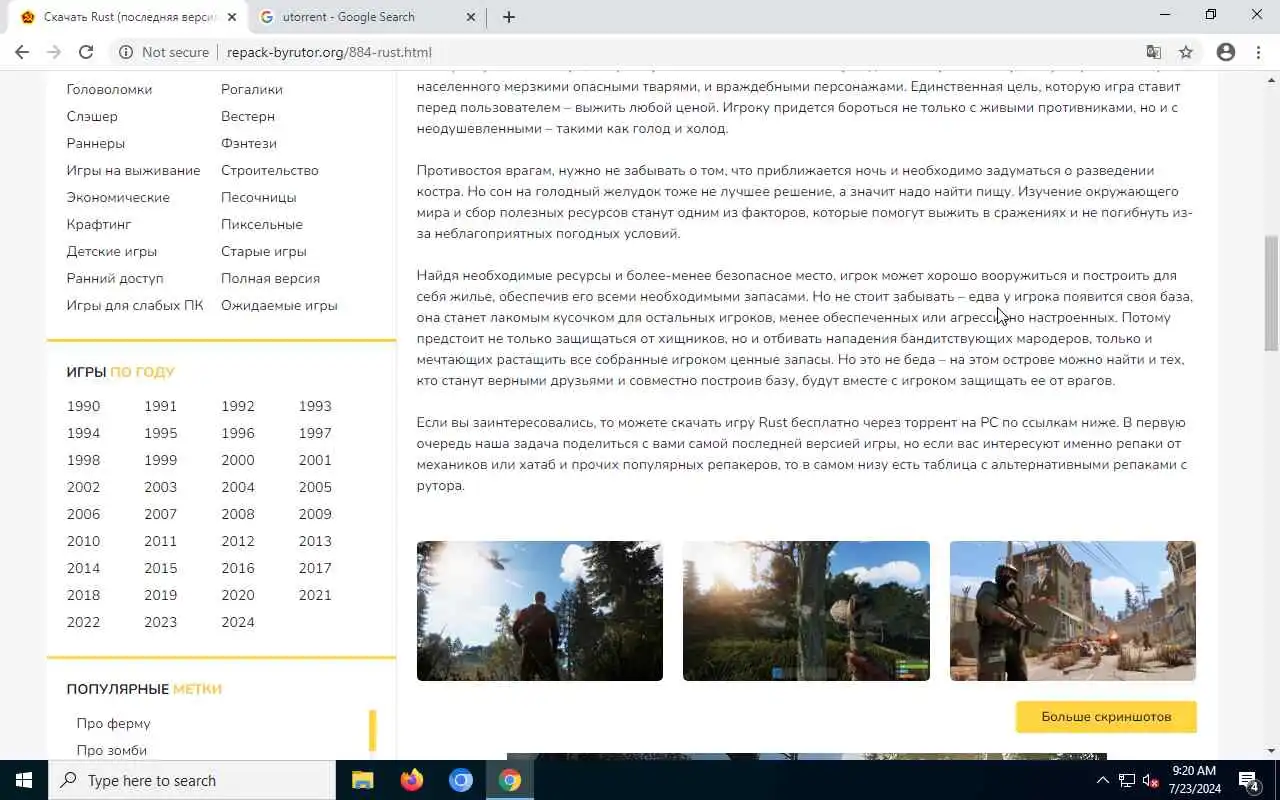1280x800 pixels.
Task: Open the middle forest screenshot thumbnail
Action: pyautogui.click(x=806, y=611)
